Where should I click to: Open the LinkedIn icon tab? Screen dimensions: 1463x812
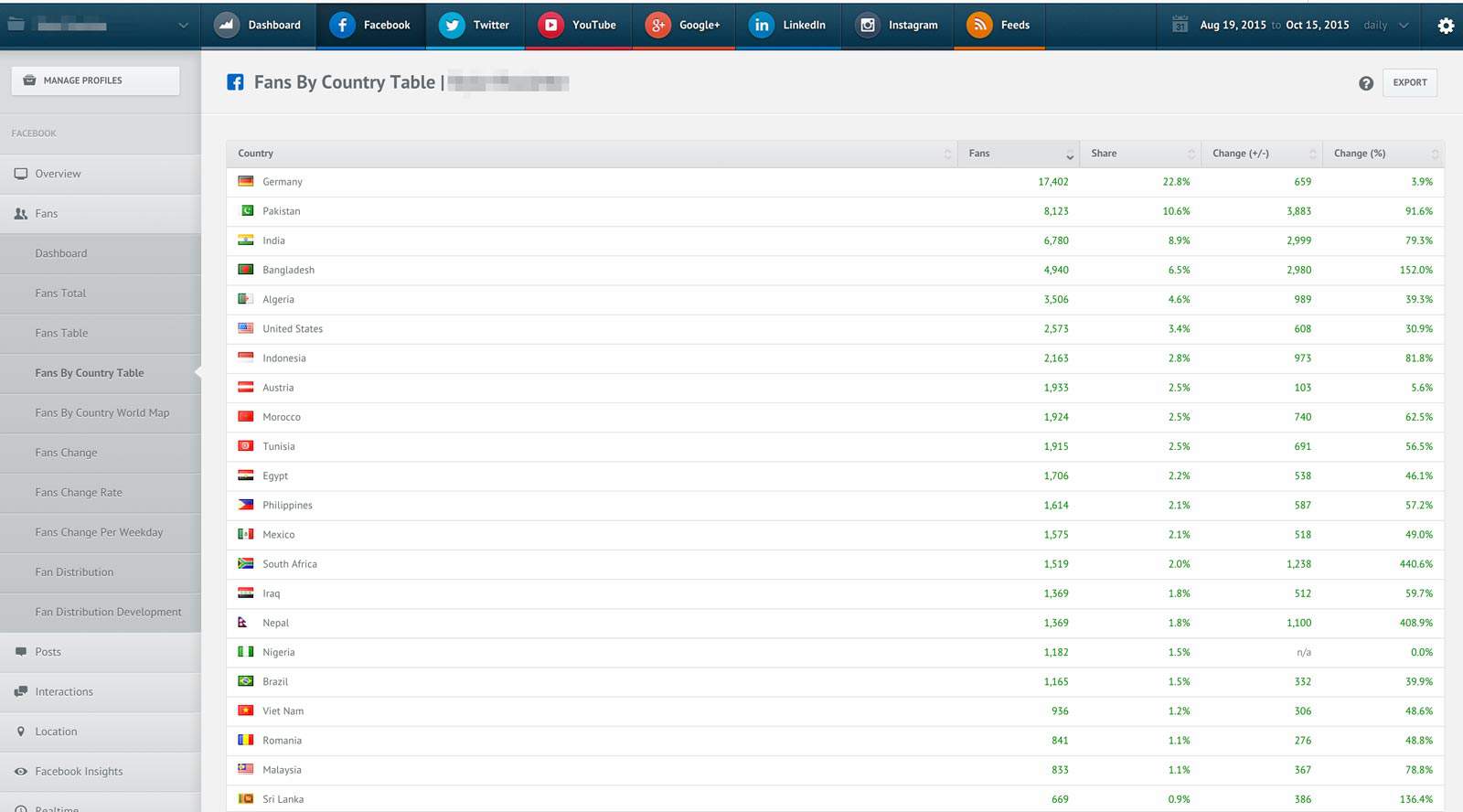(x=761, y=26)
